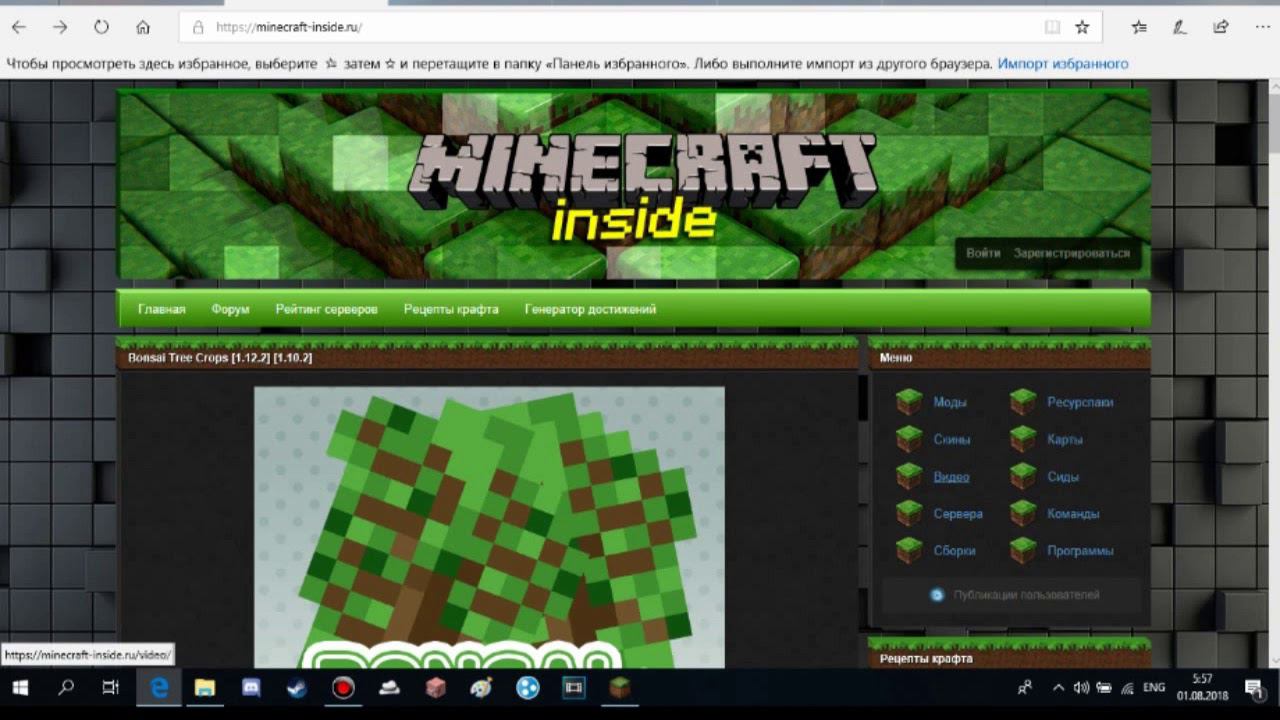
Task: Open the Ресурспаки menu link
Action: point(1080,402)
